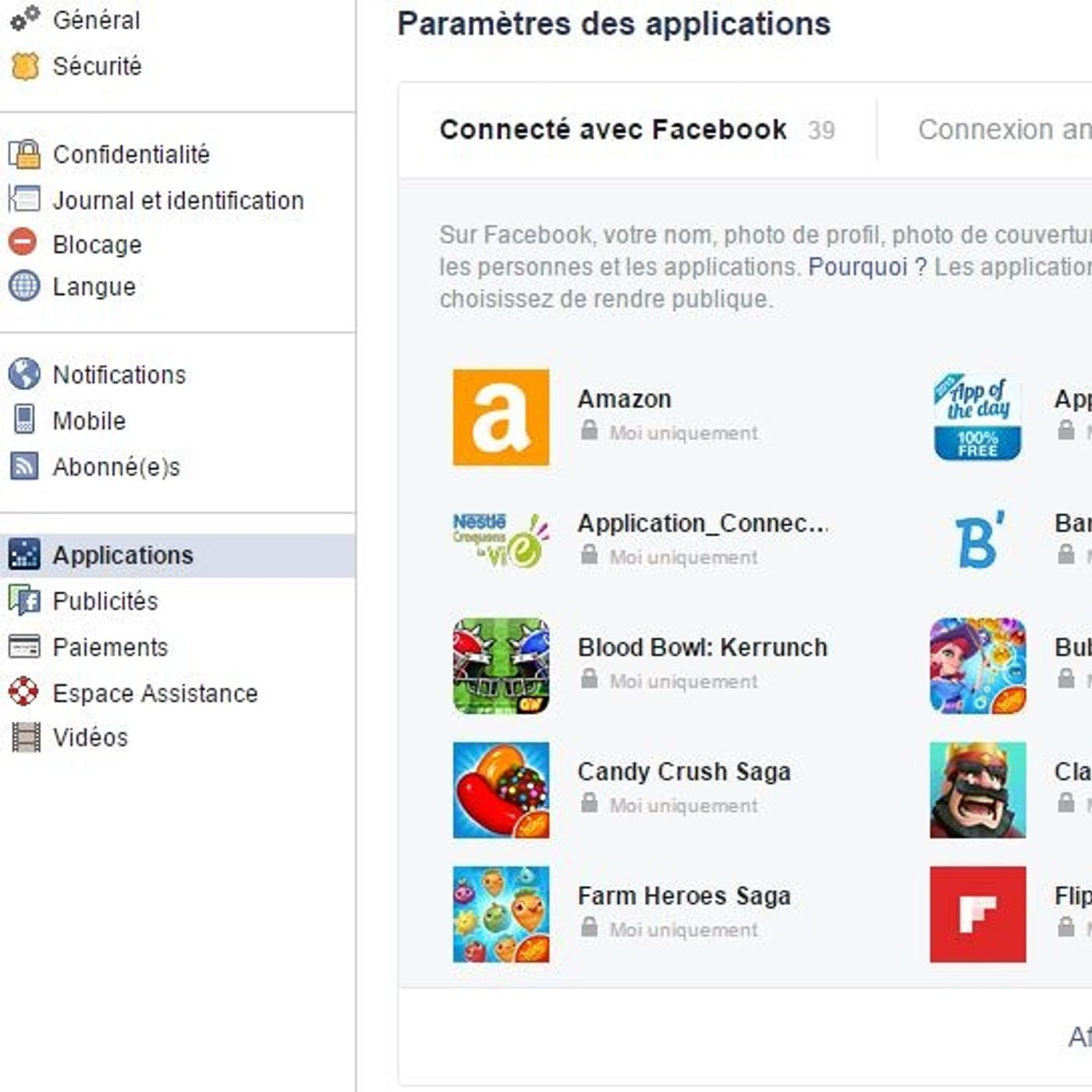This screenshot has width=1092, height=1092.
Task: Click the Candy Crush Saga icon
Action: [x=501, y=789]
